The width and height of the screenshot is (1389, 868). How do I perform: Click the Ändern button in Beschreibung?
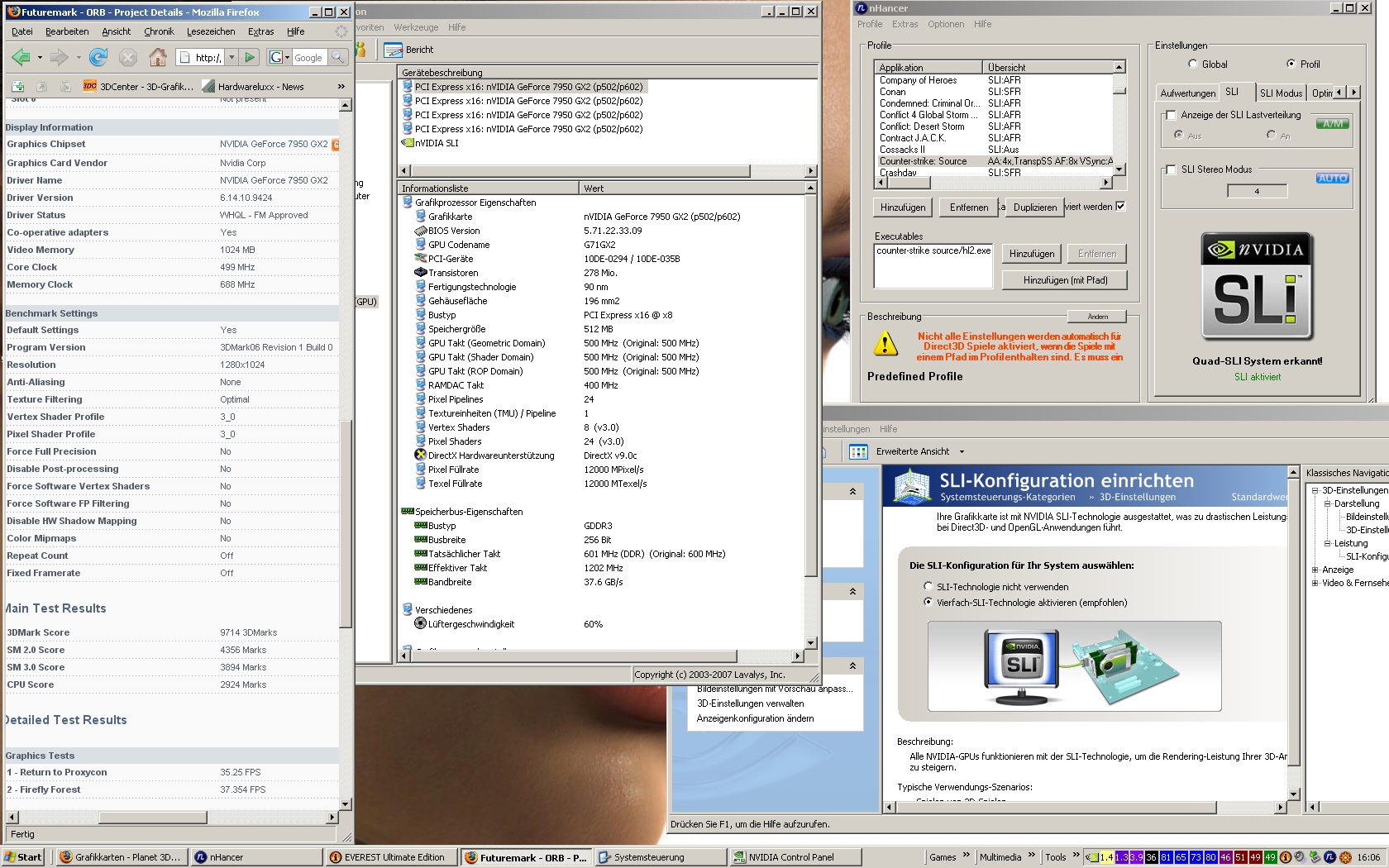pyautogui.click(x=1097, y=317)
